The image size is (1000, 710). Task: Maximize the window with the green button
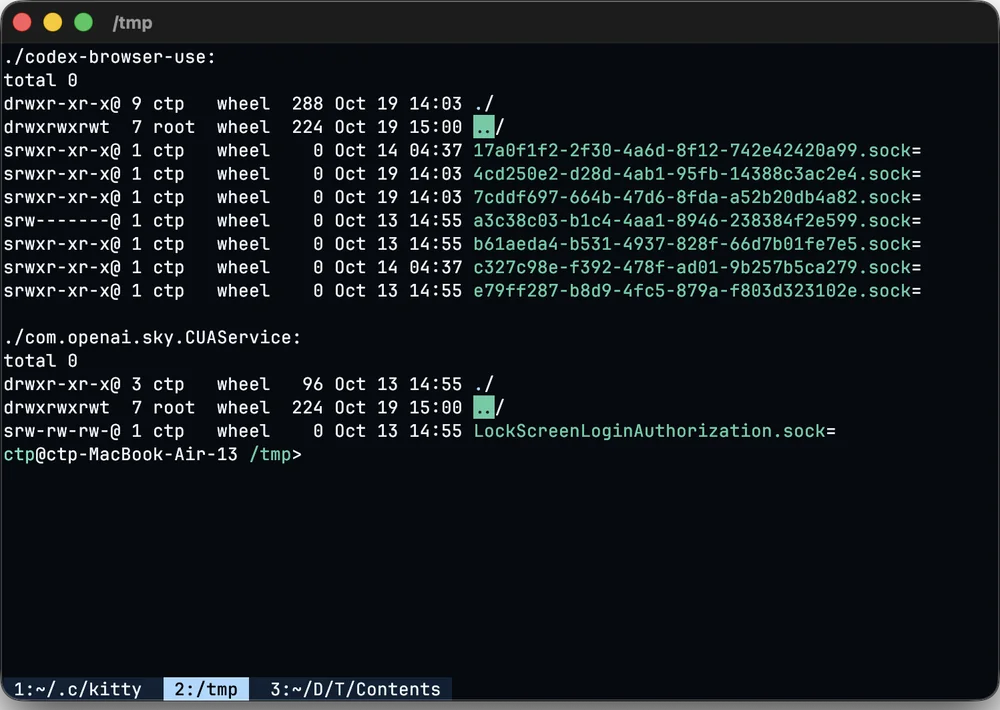pyautogui.click(x=84, y=22)
